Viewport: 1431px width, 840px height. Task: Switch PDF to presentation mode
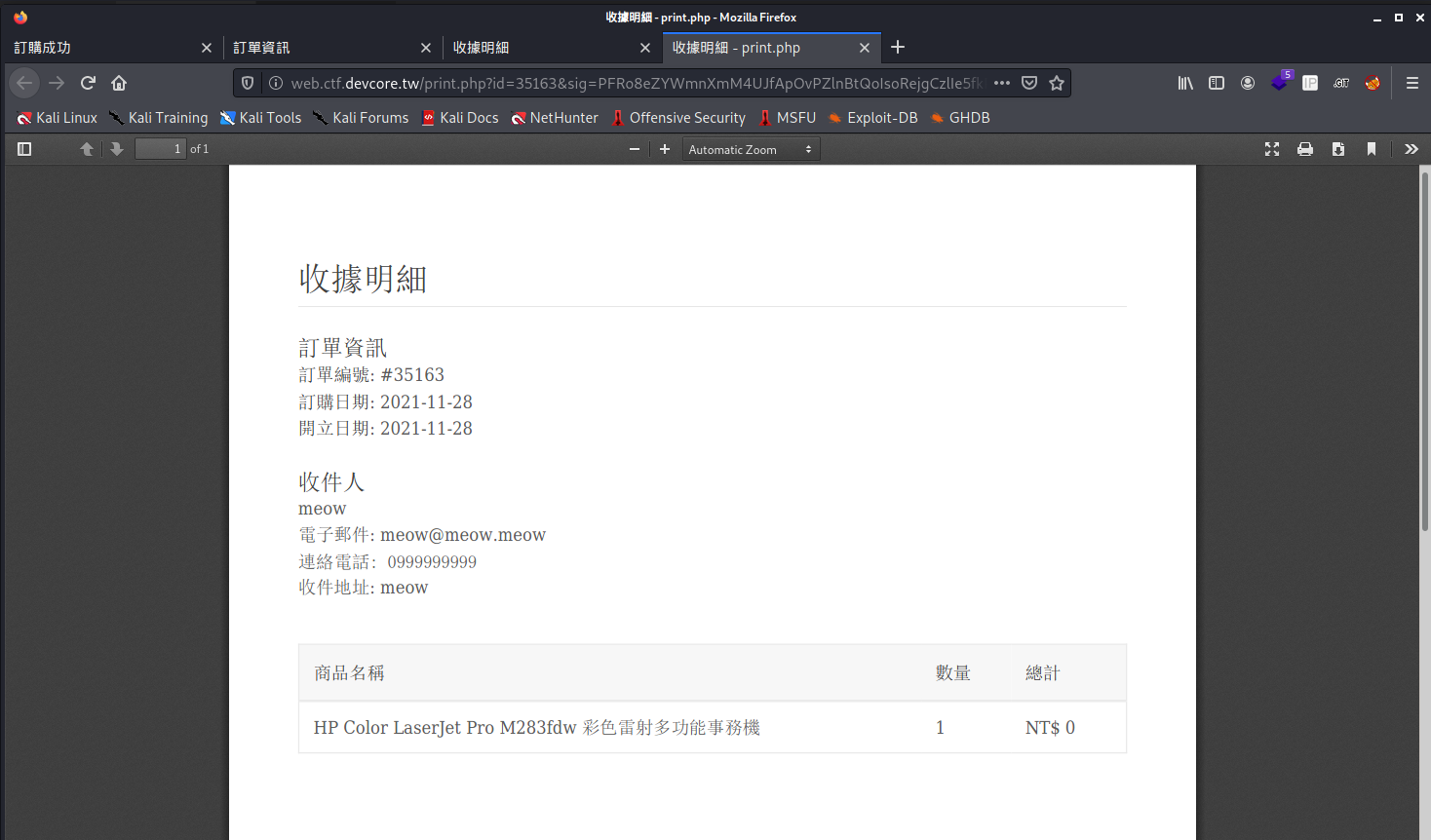(x=1272, y=149)
